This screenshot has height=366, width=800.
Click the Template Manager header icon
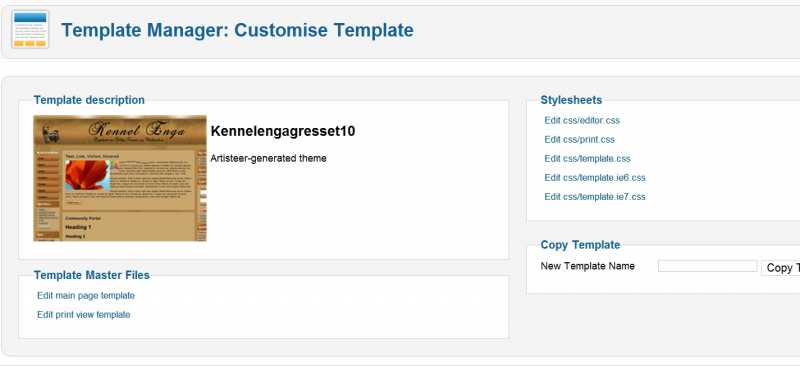pos(30,29)
